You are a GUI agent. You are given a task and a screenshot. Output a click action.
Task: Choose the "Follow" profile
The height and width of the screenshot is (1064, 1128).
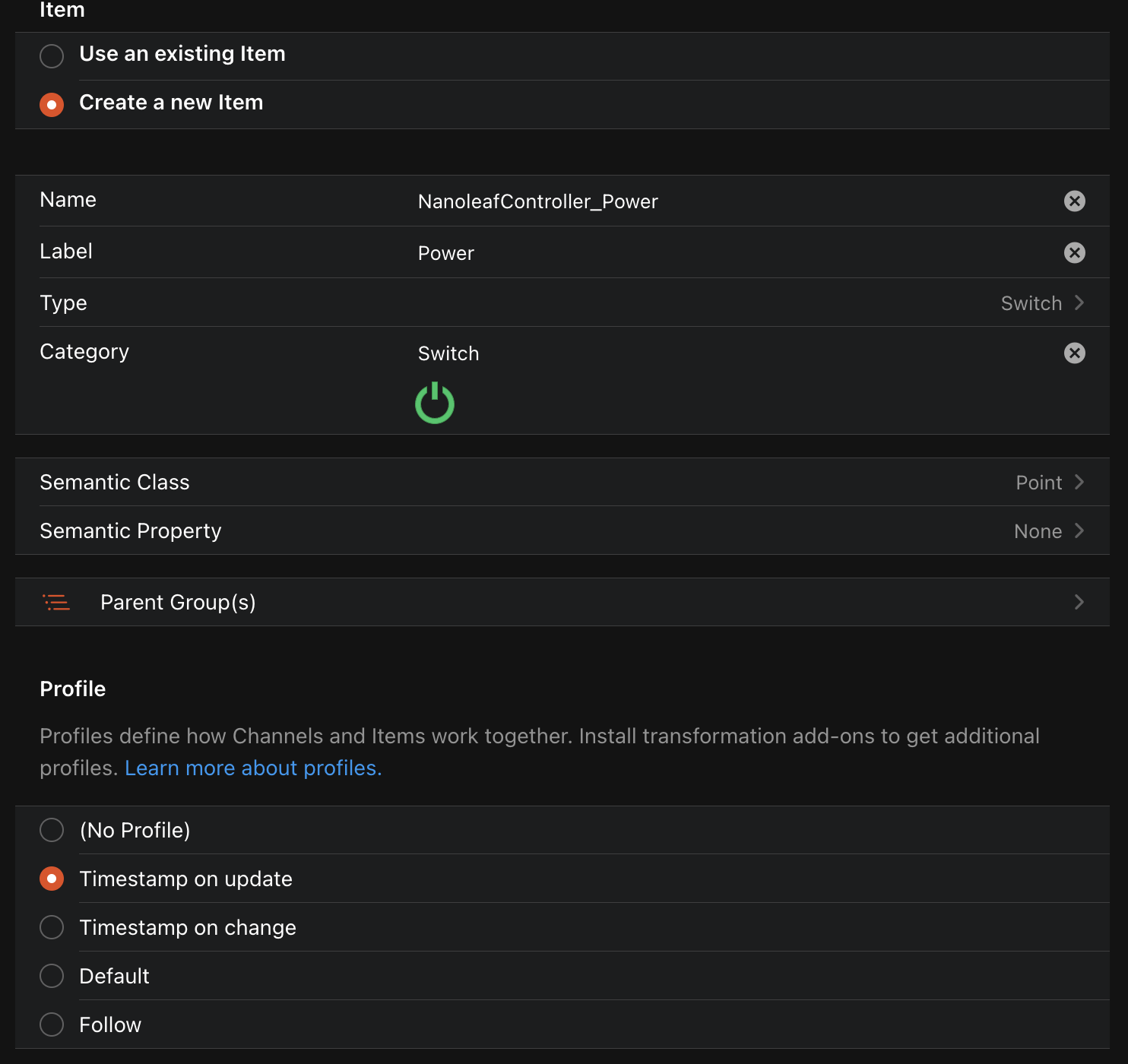[52, 1024]
